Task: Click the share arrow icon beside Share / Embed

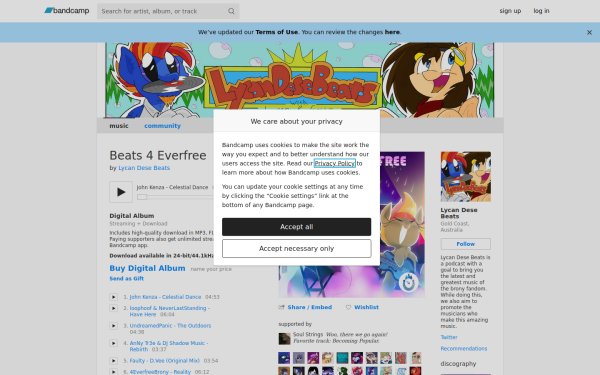Action: pyautogui.click(x=282, y=307)
